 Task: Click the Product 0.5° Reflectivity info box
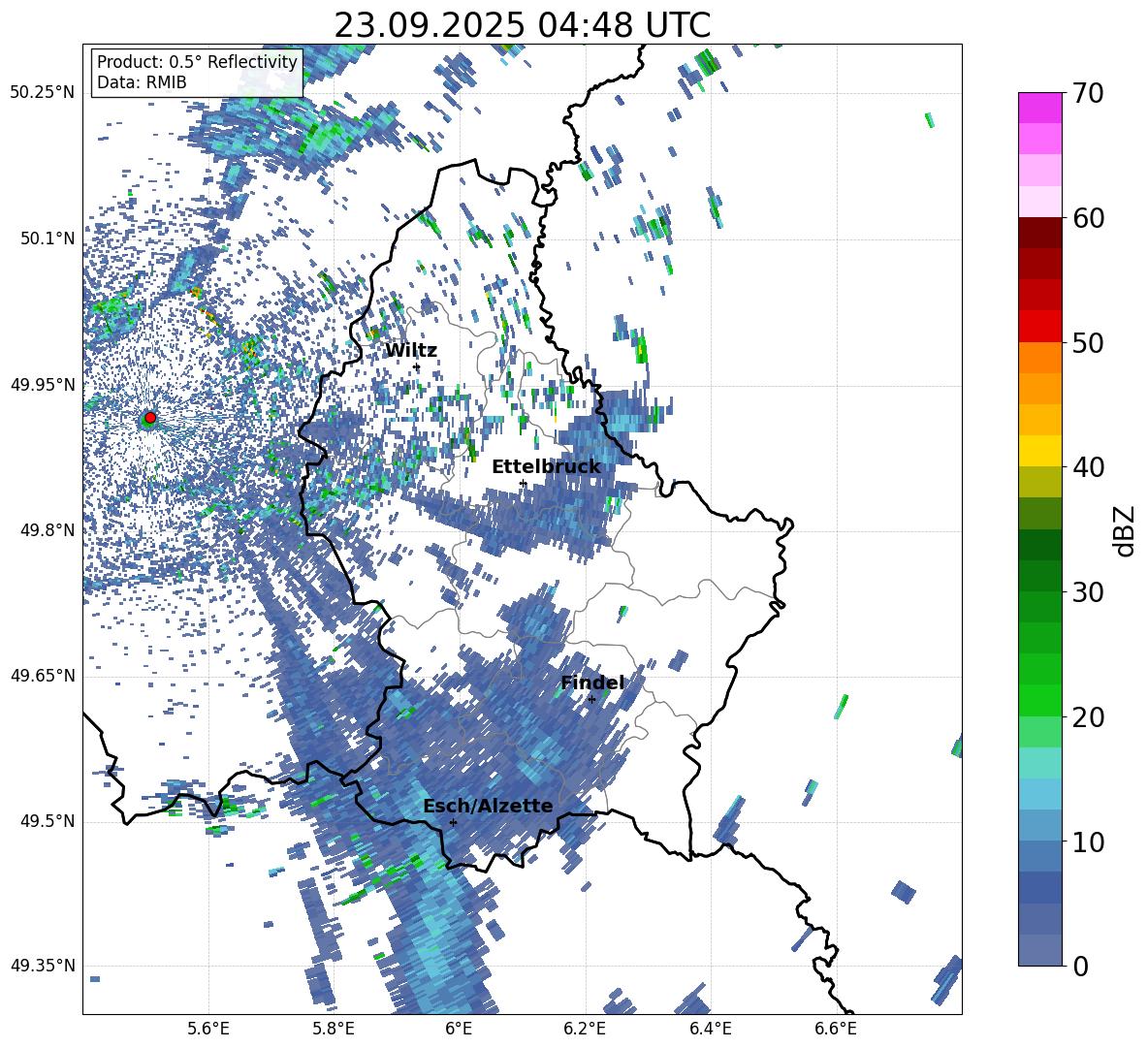pos(196,72)
